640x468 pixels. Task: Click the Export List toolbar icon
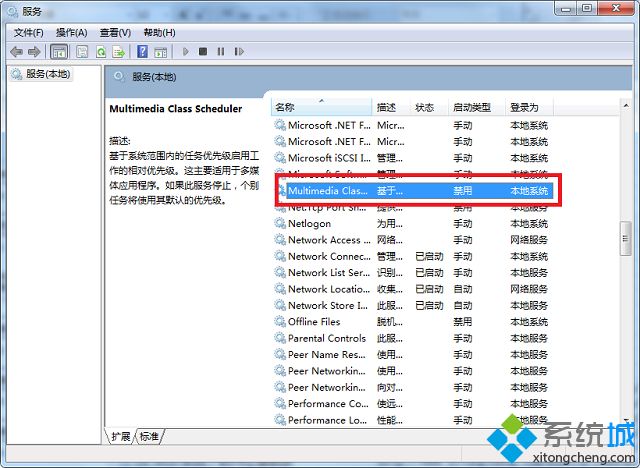pos(119,52)
